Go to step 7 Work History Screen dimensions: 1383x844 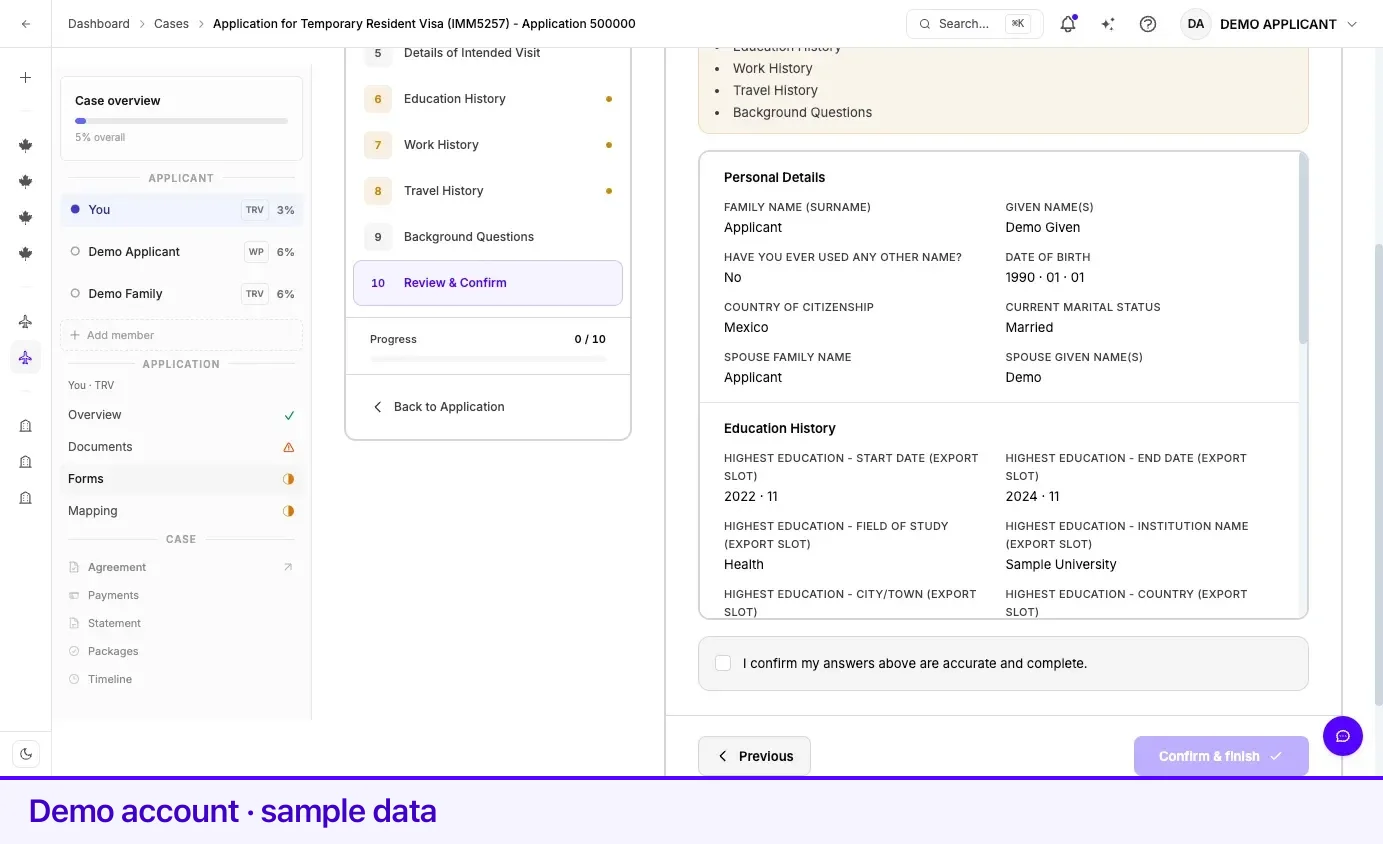[x=488, y=145]
